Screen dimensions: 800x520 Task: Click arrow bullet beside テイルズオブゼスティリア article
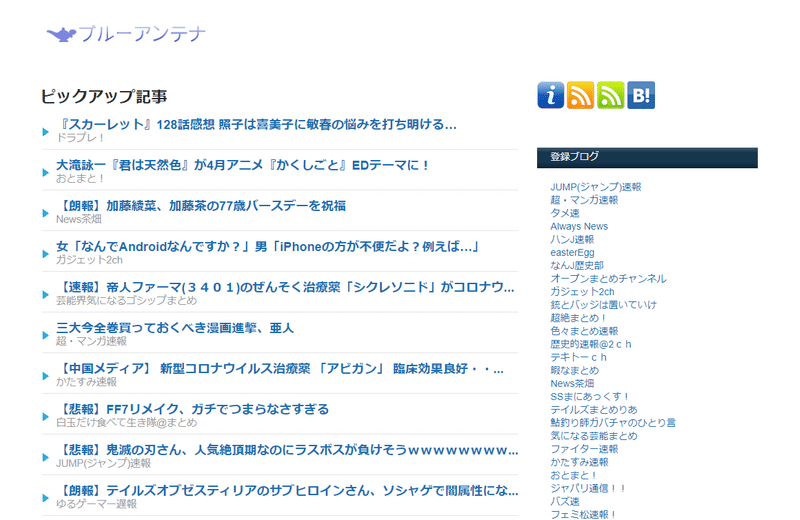point(45,498)
